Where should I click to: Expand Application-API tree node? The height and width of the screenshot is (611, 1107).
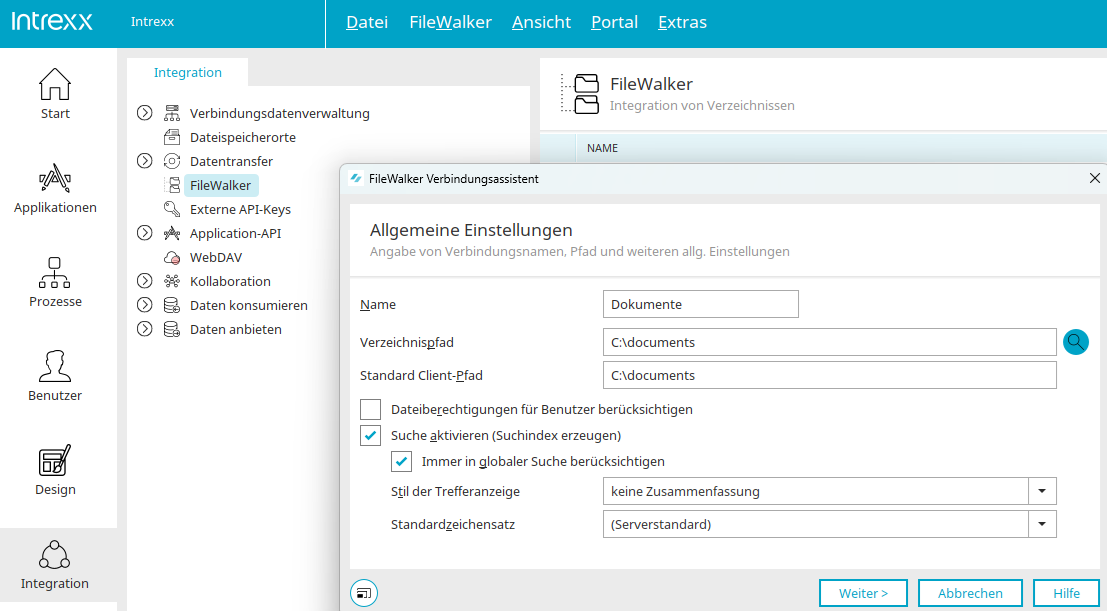145,233
